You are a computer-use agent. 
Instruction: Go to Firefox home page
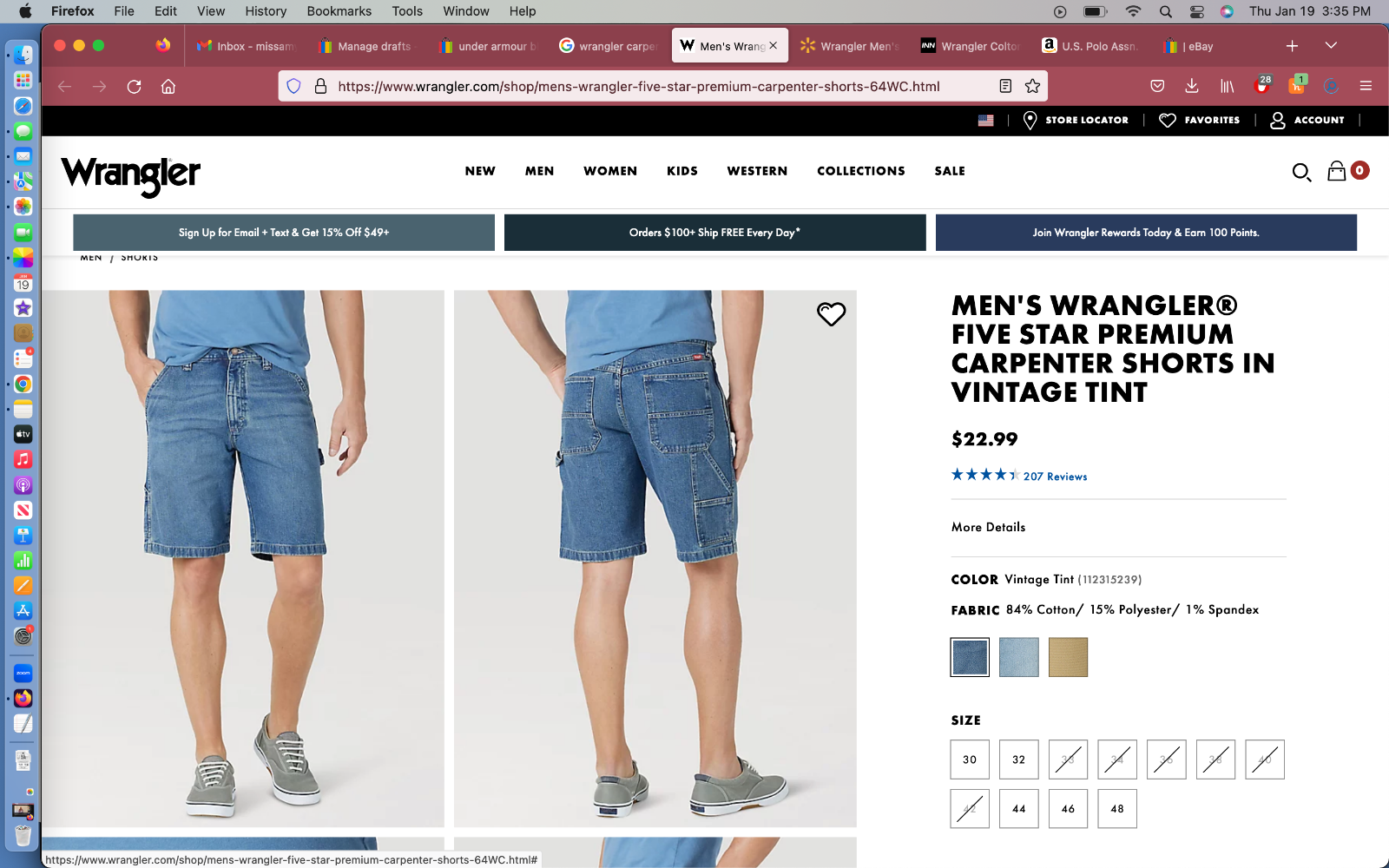coord(168,86)
